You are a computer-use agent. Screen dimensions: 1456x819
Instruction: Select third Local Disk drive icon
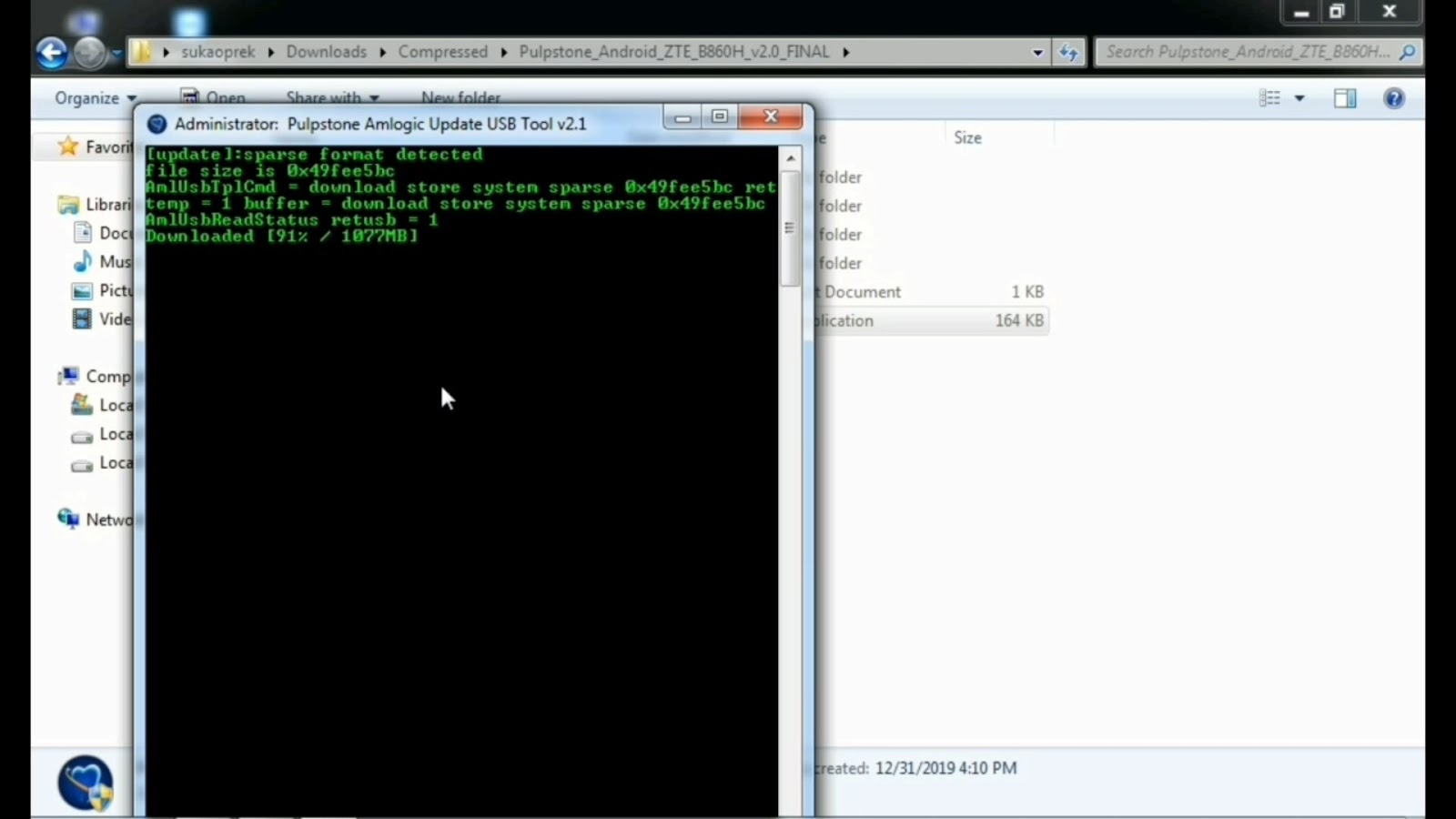tap(82, 464)
